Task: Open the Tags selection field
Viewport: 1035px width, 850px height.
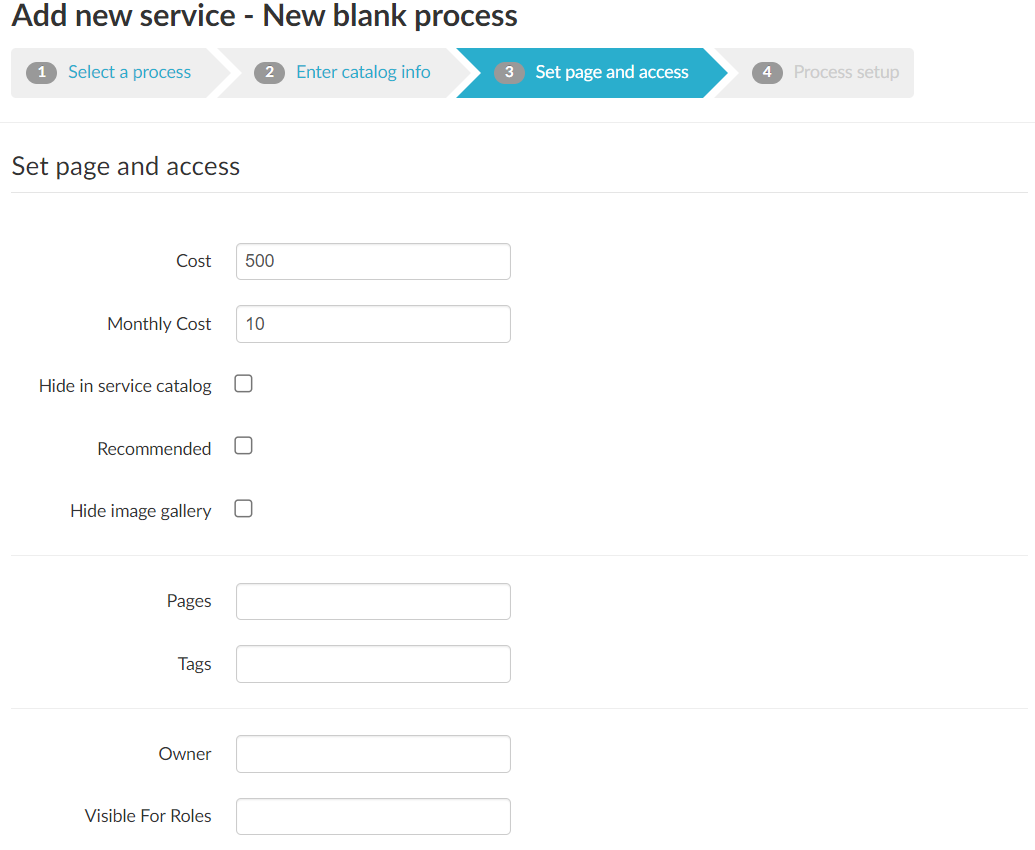Action: [373, 664]
